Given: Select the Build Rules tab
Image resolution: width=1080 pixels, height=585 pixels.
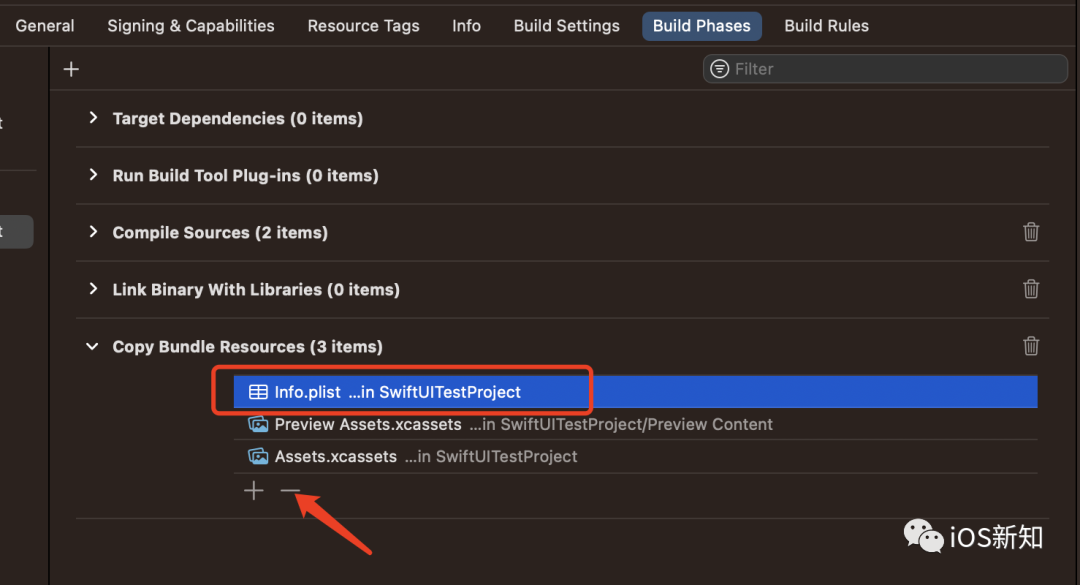Looking at the screenshot, I should 826,25.
